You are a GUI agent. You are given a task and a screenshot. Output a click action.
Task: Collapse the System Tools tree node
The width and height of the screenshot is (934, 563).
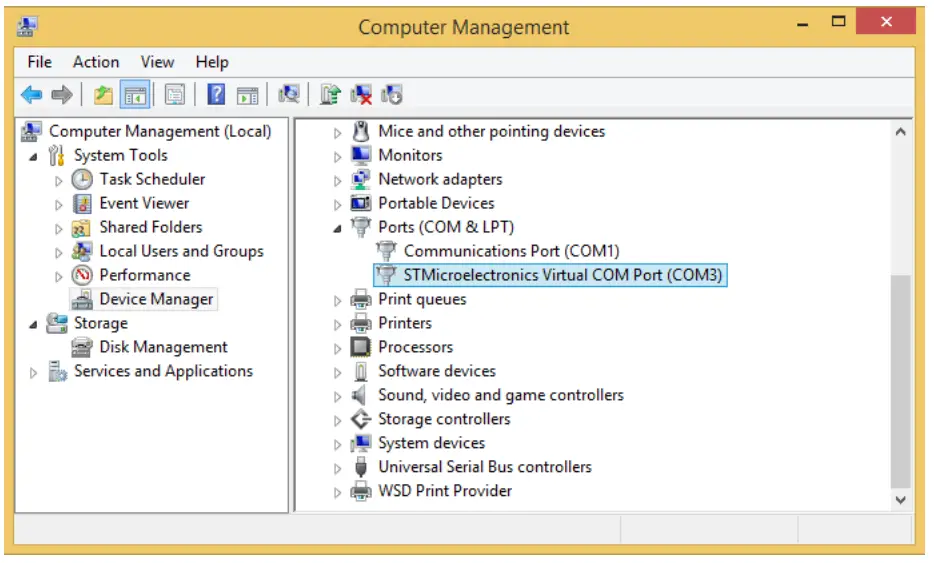coord(33,156)
